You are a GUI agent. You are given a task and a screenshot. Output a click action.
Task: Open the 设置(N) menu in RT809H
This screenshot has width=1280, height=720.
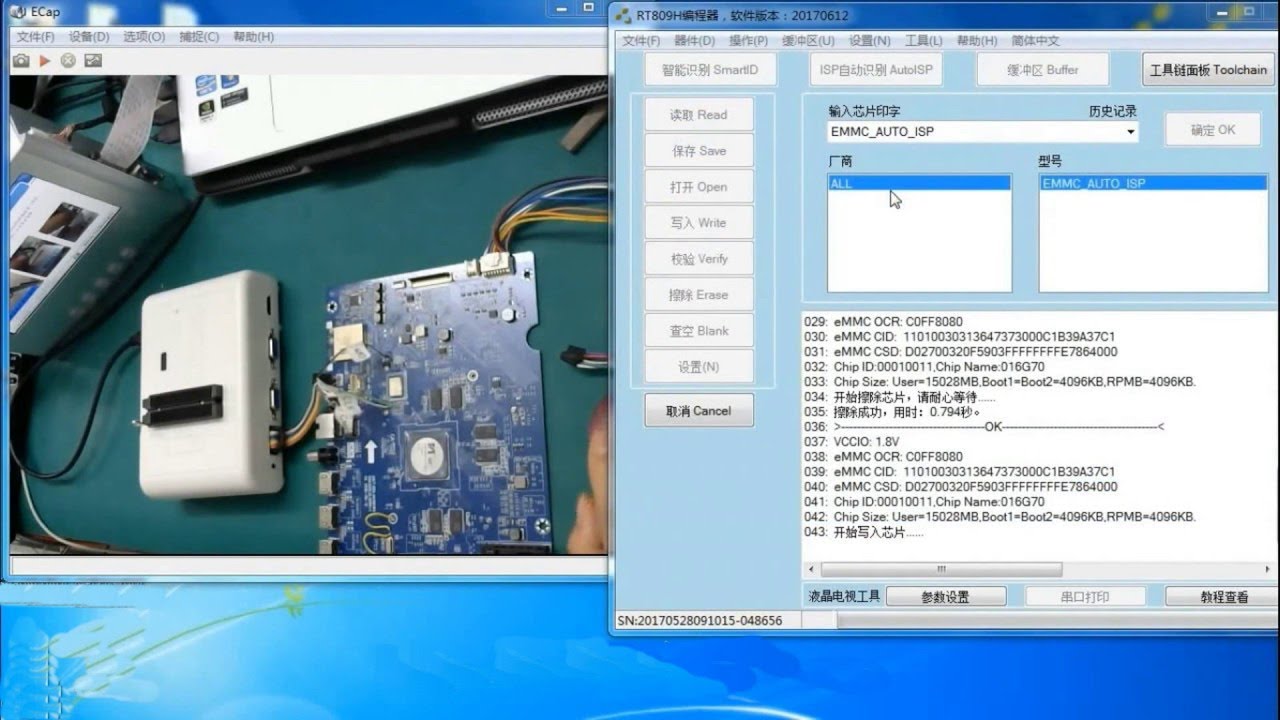tap(869, 41)
